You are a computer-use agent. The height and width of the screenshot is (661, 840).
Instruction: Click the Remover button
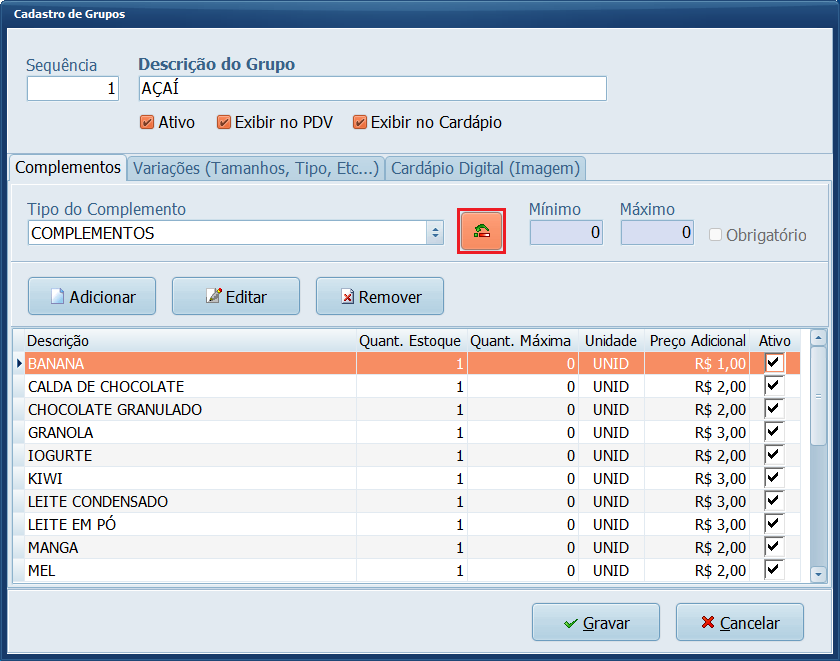point(379,295)
